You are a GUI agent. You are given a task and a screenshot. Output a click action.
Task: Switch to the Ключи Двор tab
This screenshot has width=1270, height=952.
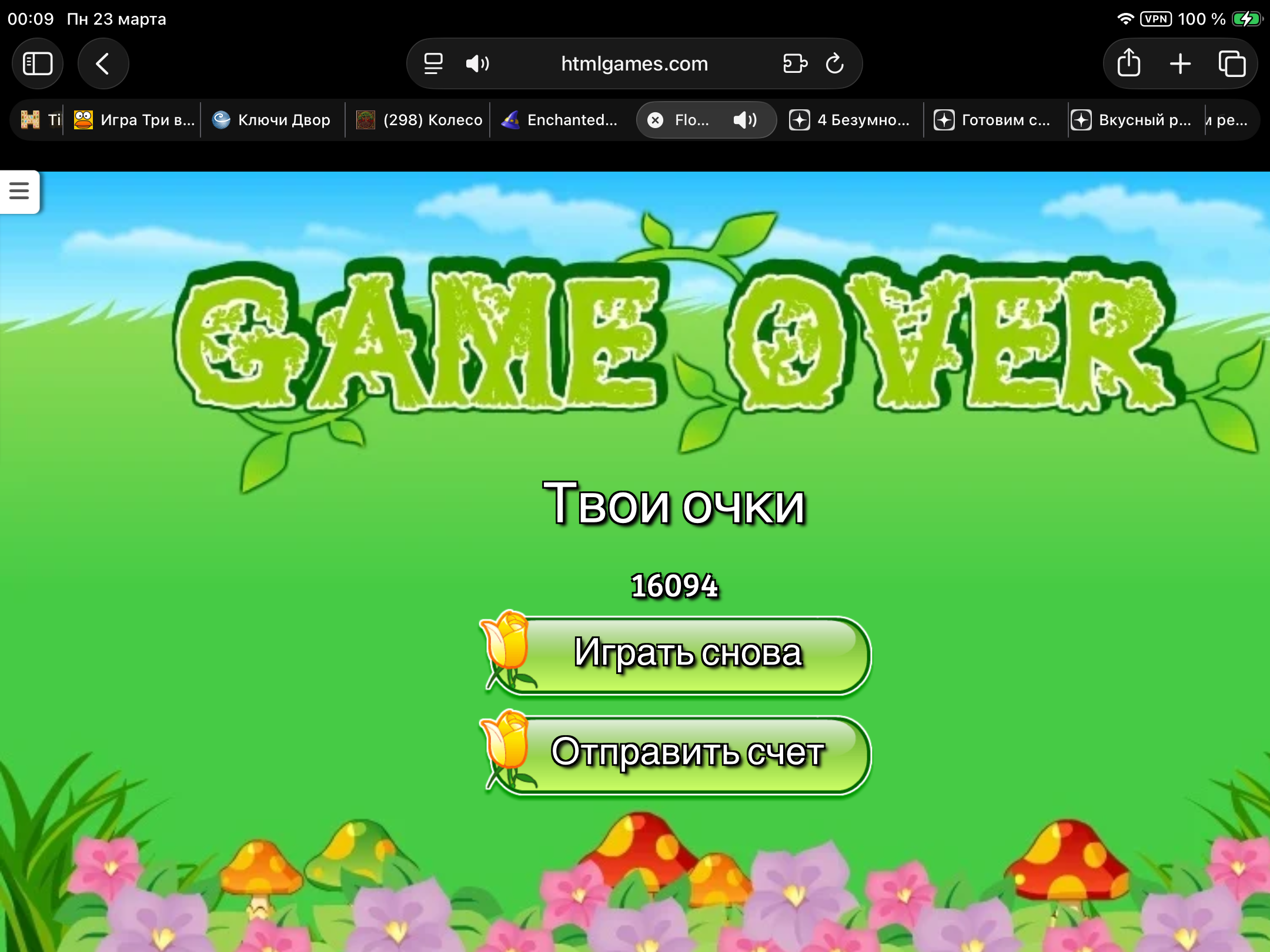click(x=273, y=120)
